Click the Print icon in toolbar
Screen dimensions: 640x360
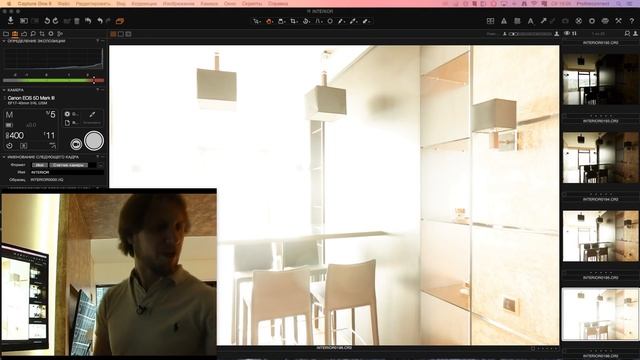[605, 21]
